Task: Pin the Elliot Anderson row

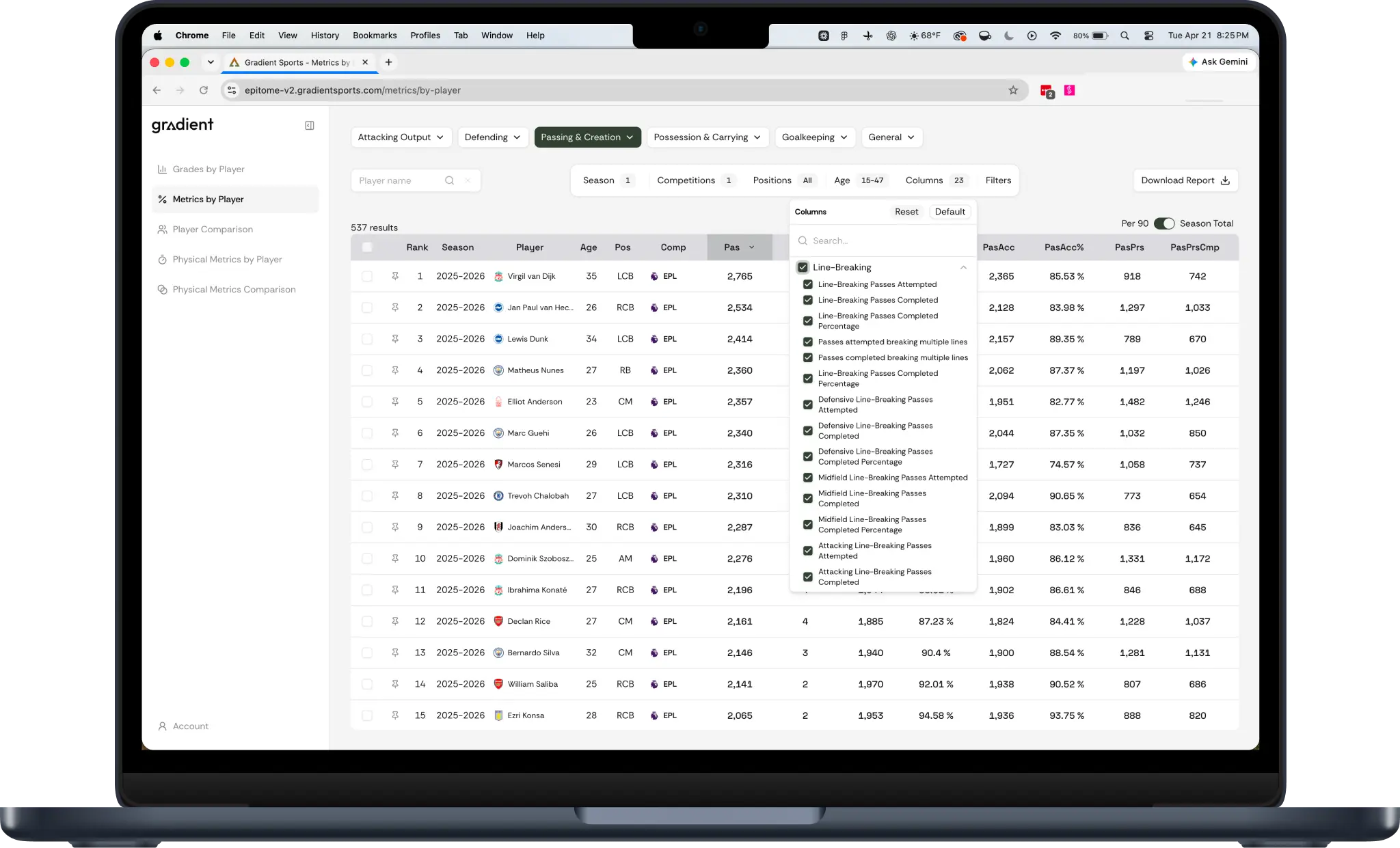Action: 395,402
